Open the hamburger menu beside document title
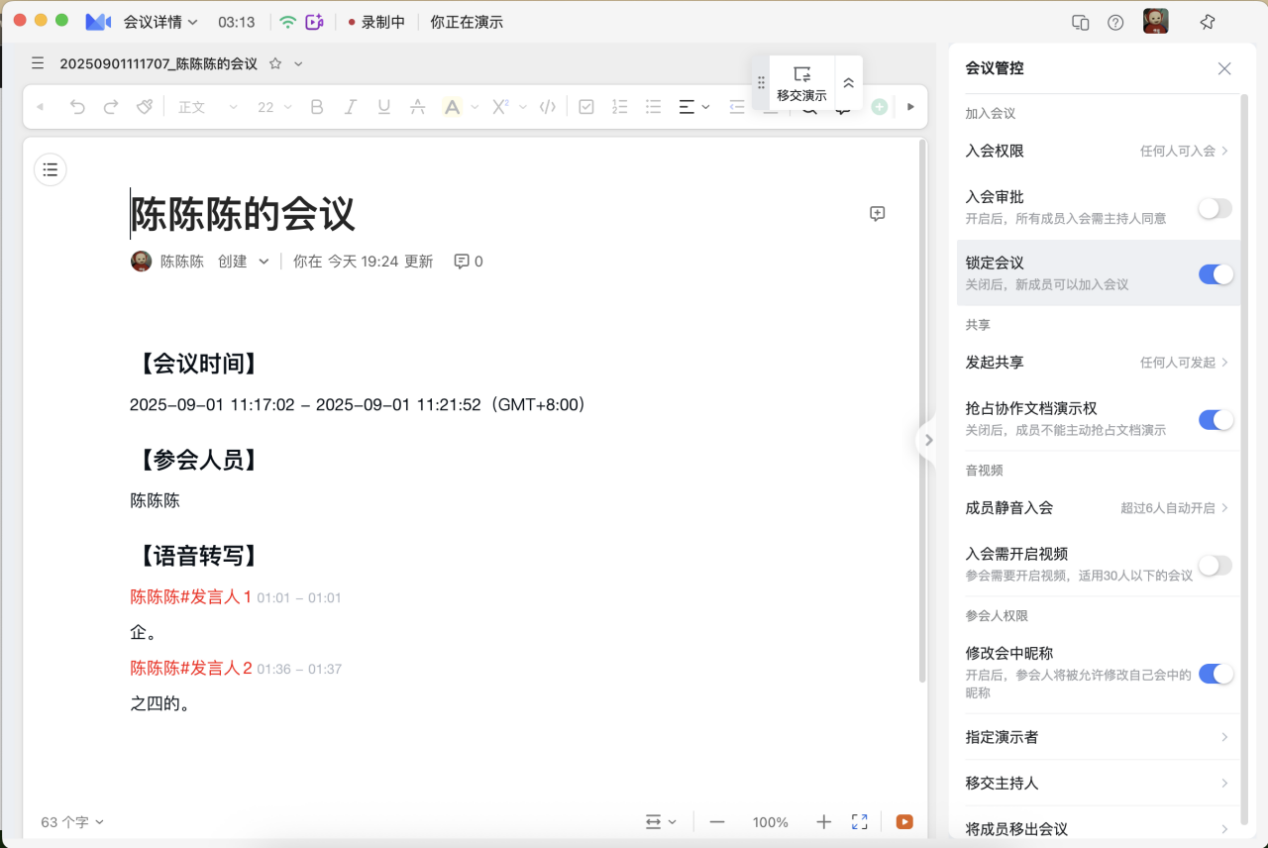This screenshot has width=1268, height=848. (37, 63)
